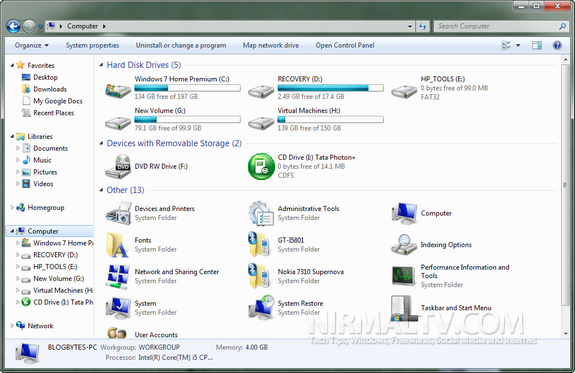This screenshot has height=373, width=575.
Task: Open the System icon
Action: (x=118, y=307)
